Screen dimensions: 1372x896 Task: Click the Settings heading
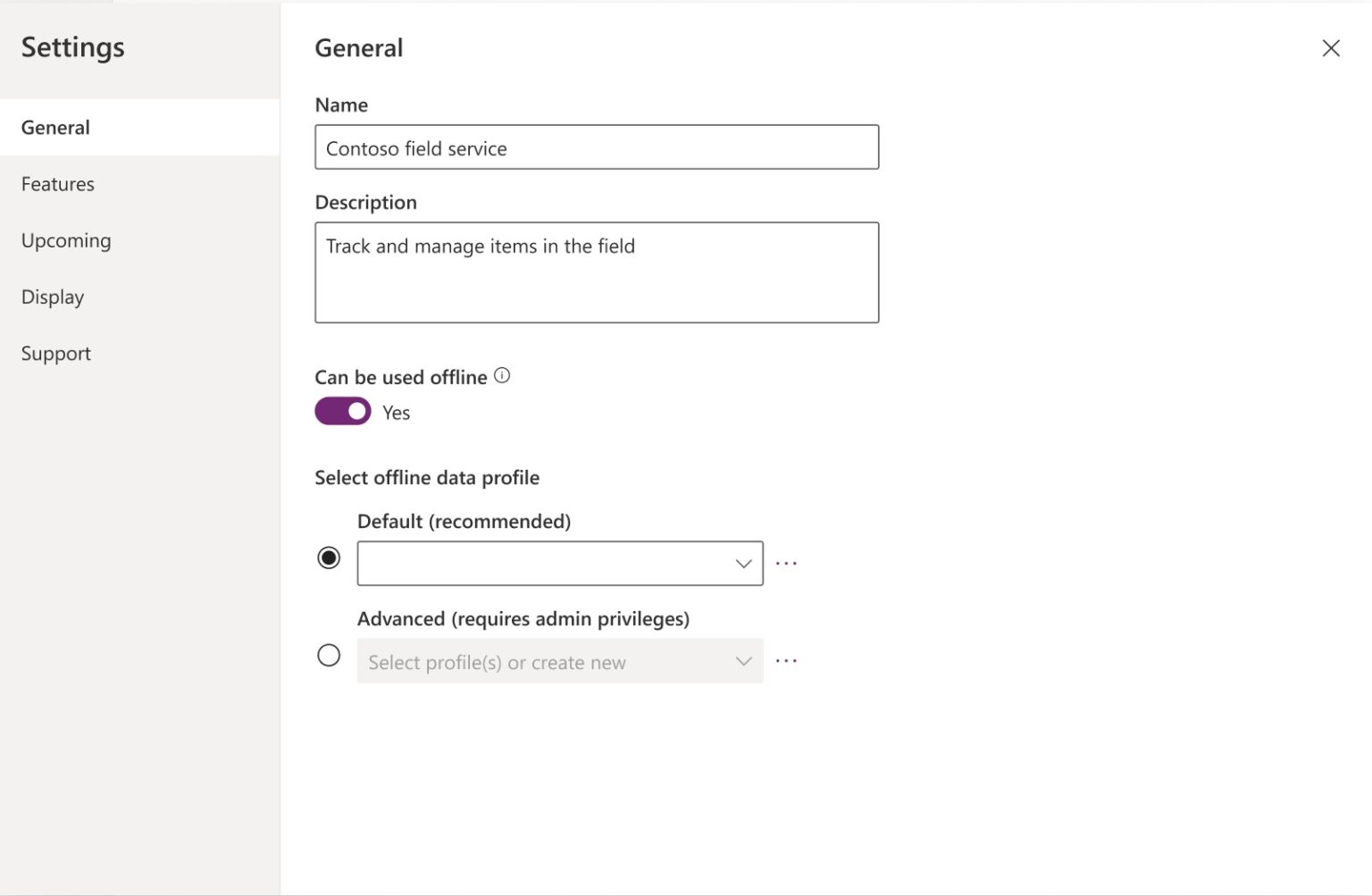click(71, 47)
